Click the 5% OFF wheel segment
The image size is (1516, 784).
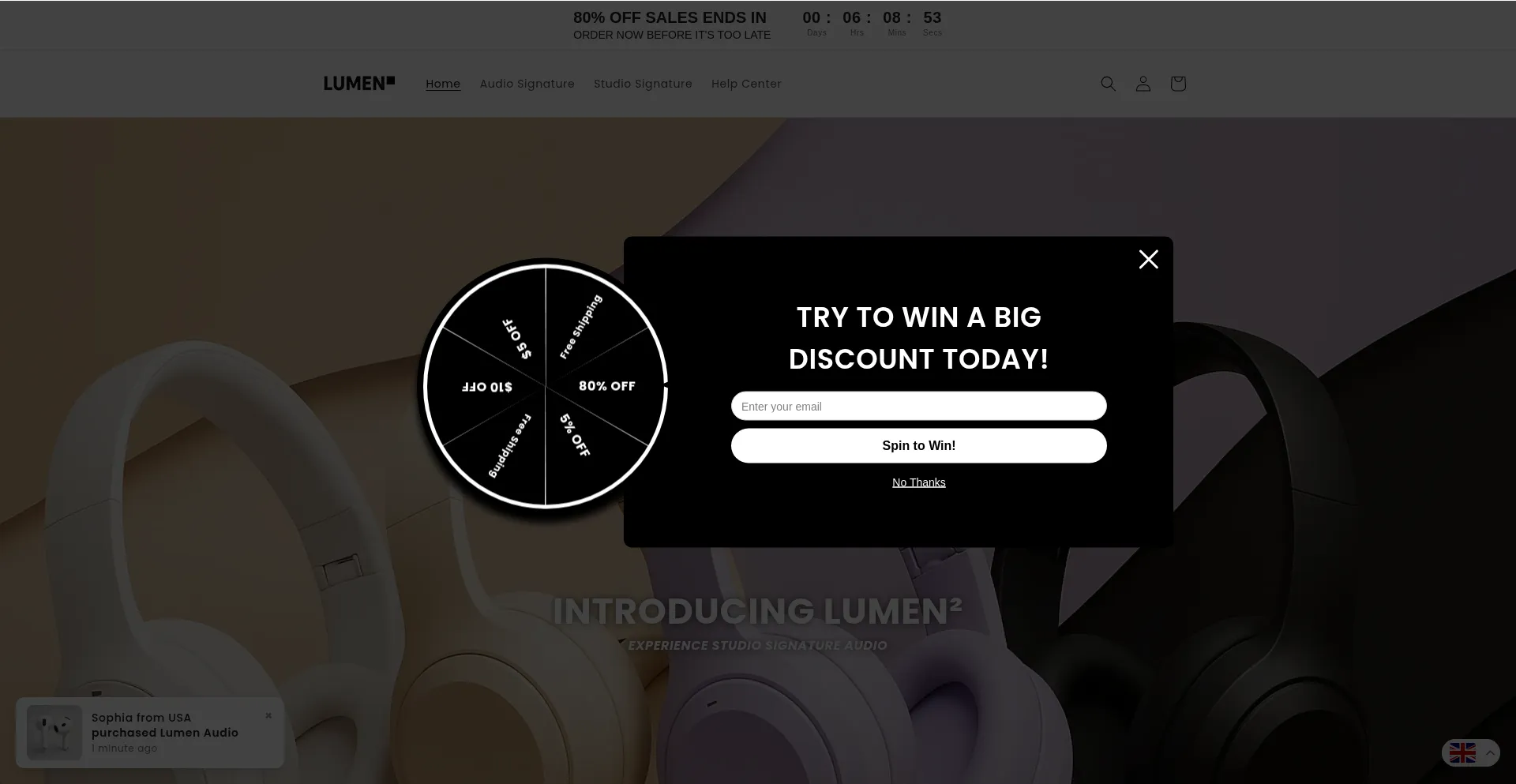pos(575,435)
